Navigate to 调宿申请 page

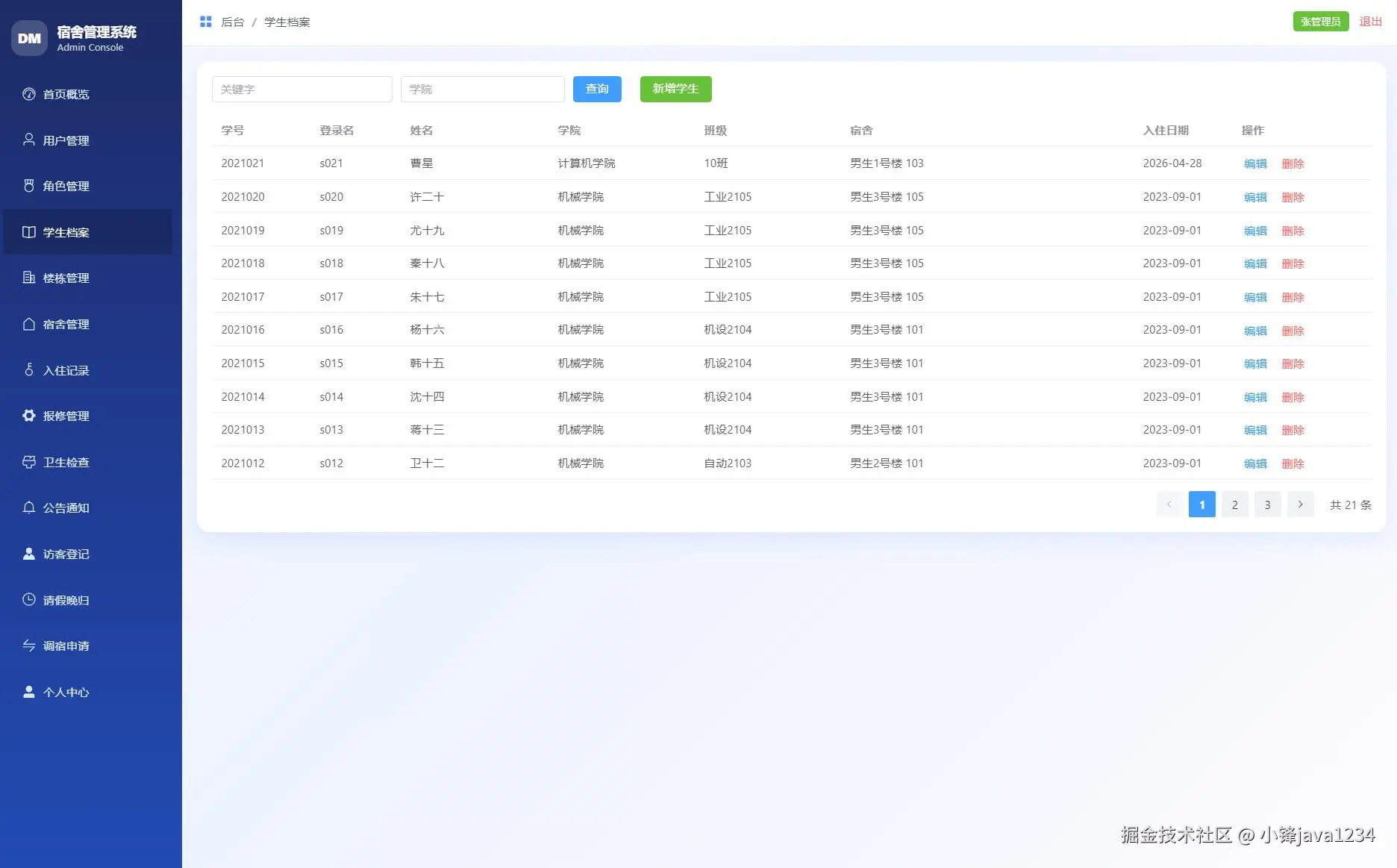[88, 646]
